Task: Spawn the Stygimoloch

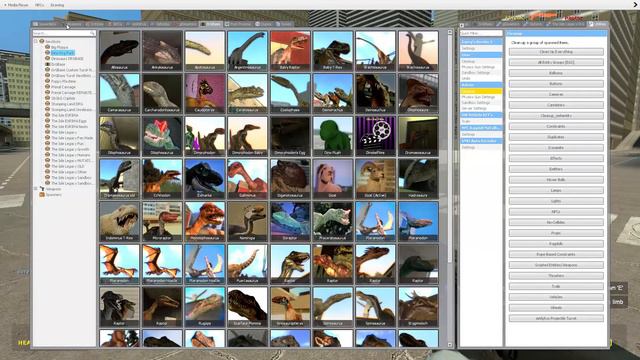Action: (418, 307)
